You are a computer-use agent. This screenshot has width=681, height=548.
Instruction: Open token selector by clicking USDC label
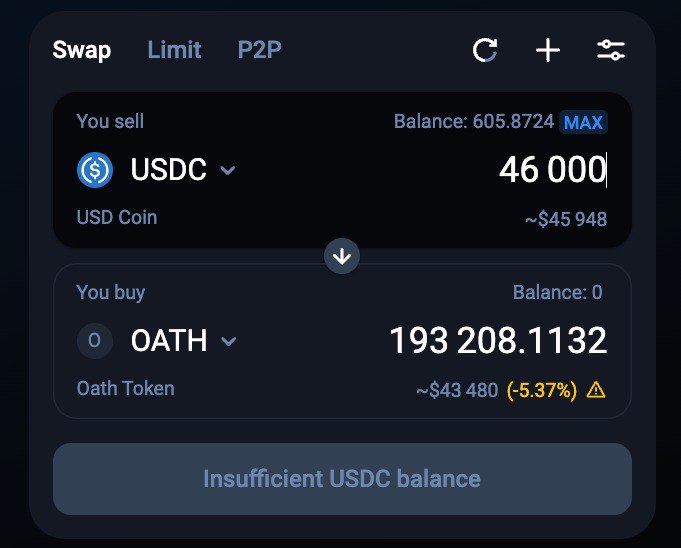169,169
